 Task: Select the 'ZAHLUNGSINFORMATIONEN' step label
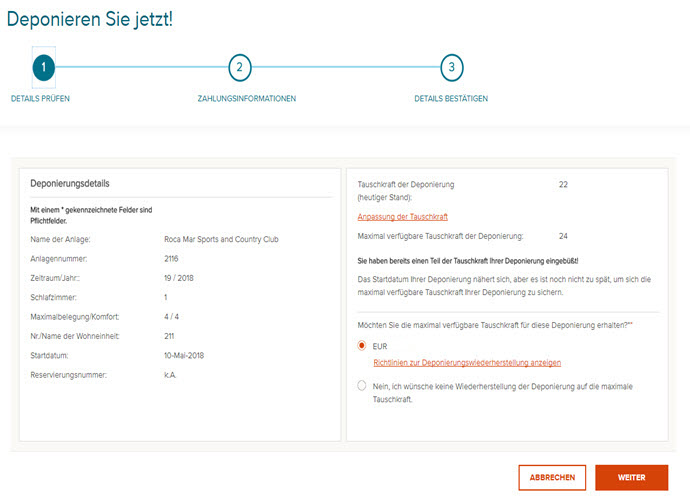point(246,99)
